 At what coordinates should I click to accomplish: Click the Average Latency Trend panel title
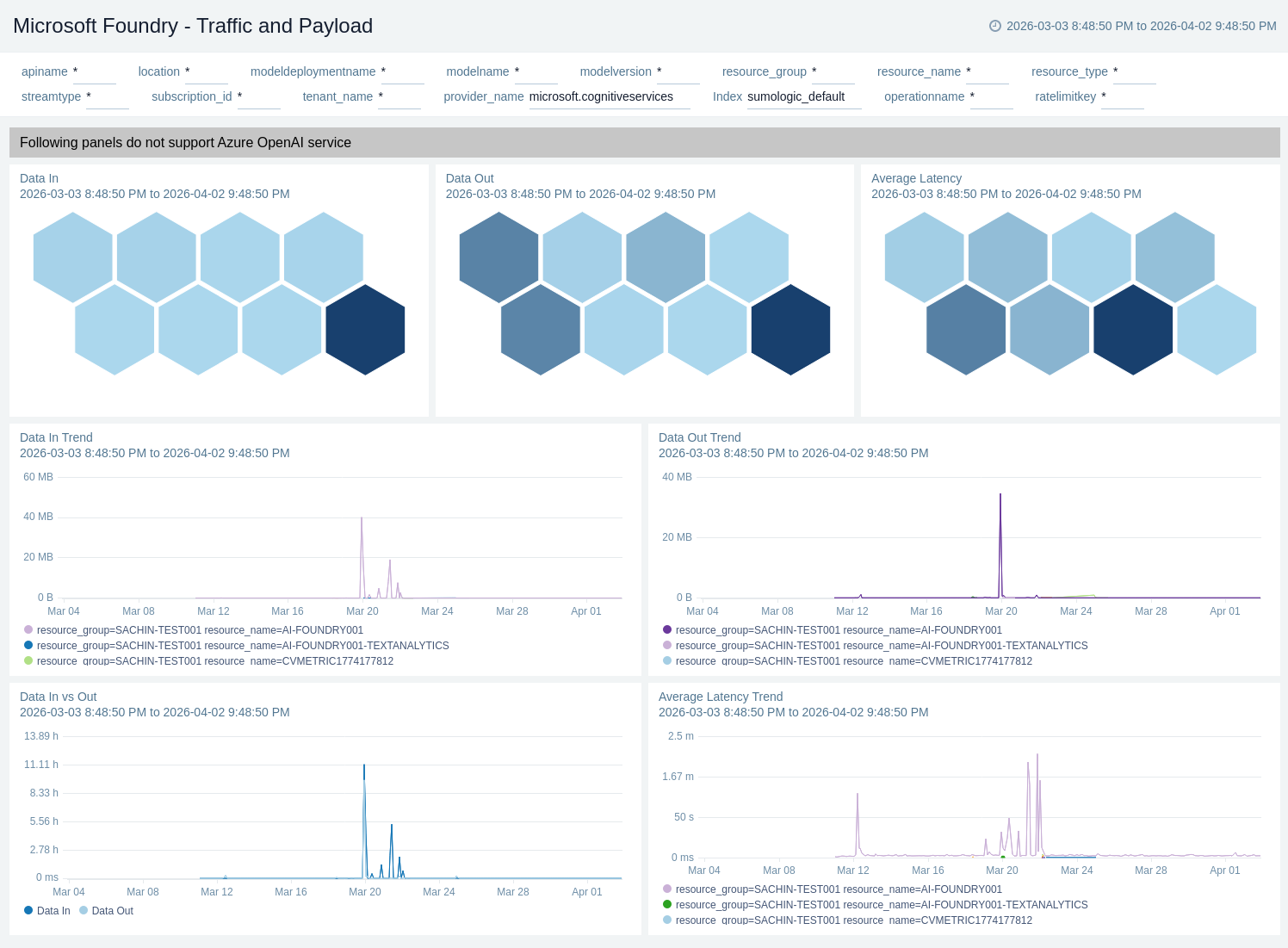(x=720, y=697)
